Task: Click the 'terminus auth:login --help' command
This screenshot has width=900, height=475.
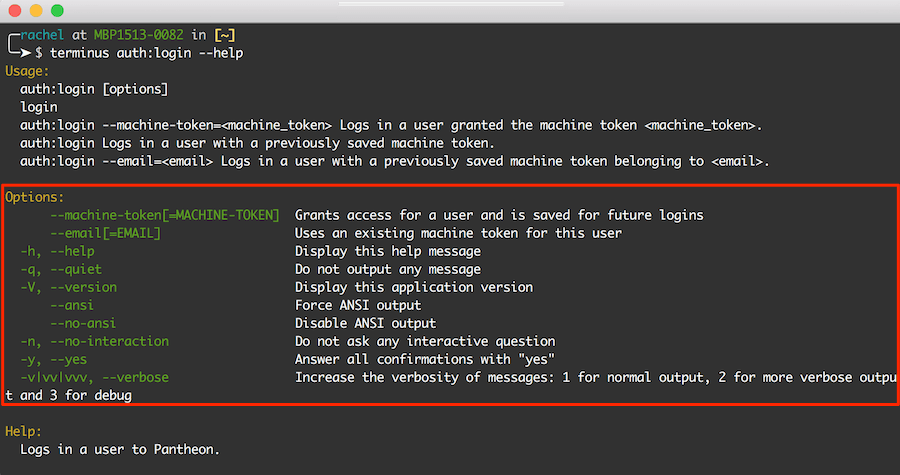Action: coord(147,53)
